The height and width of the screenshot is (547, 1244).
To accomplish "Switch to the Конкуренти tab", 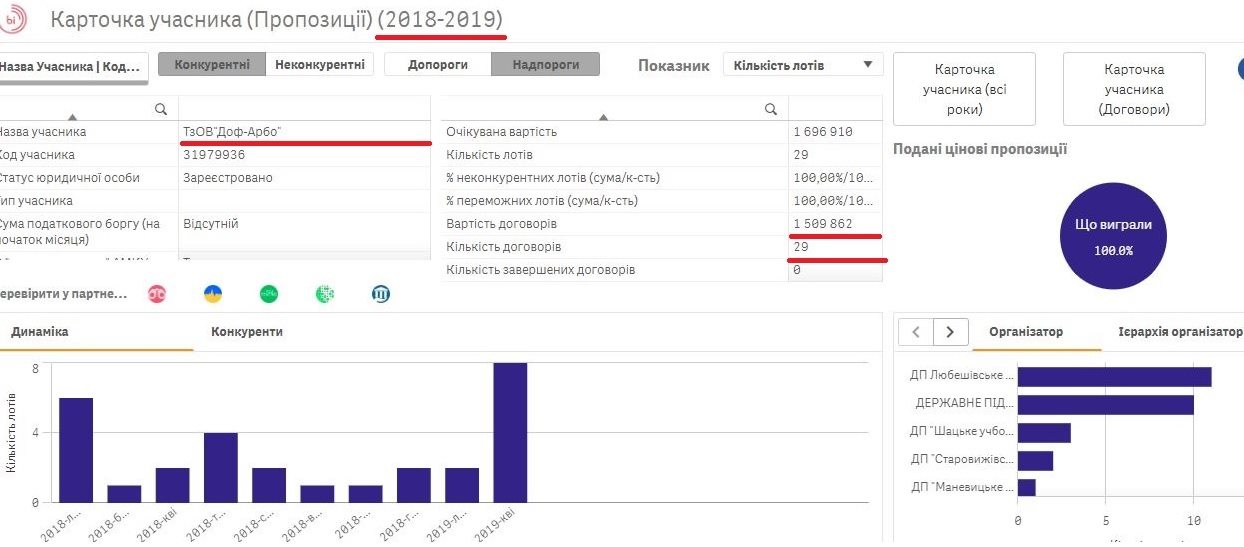I will point(247,331).
